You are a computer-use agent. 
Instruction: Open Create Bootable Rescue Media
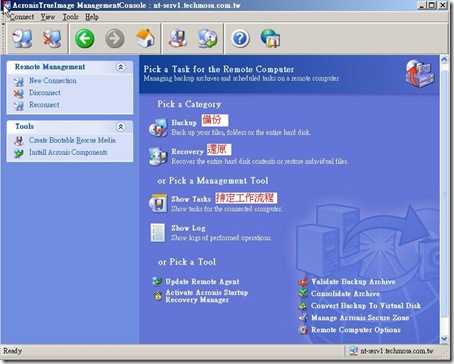coord(72,140)
